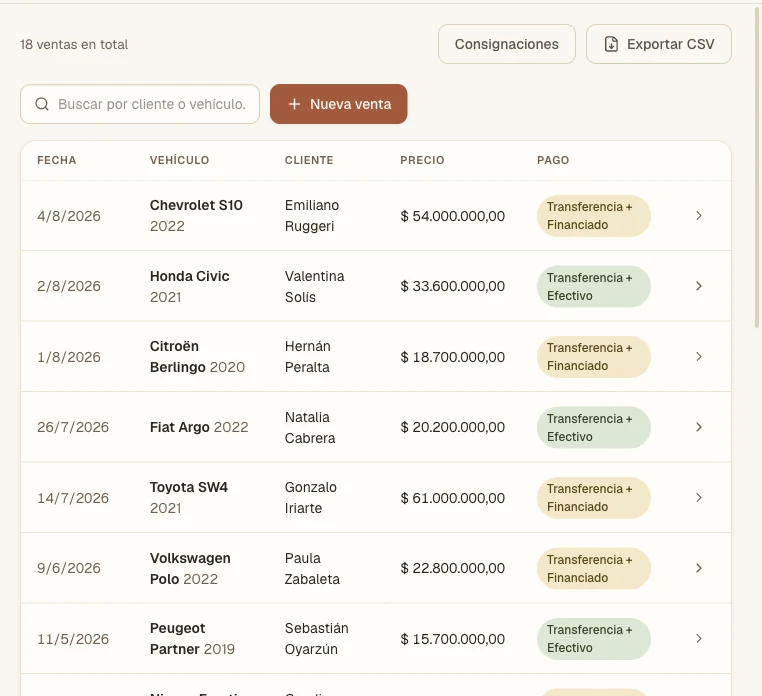Open details chevron for Citroën Berlingo row
Screen dimensions: 762x696
[699, 357]
